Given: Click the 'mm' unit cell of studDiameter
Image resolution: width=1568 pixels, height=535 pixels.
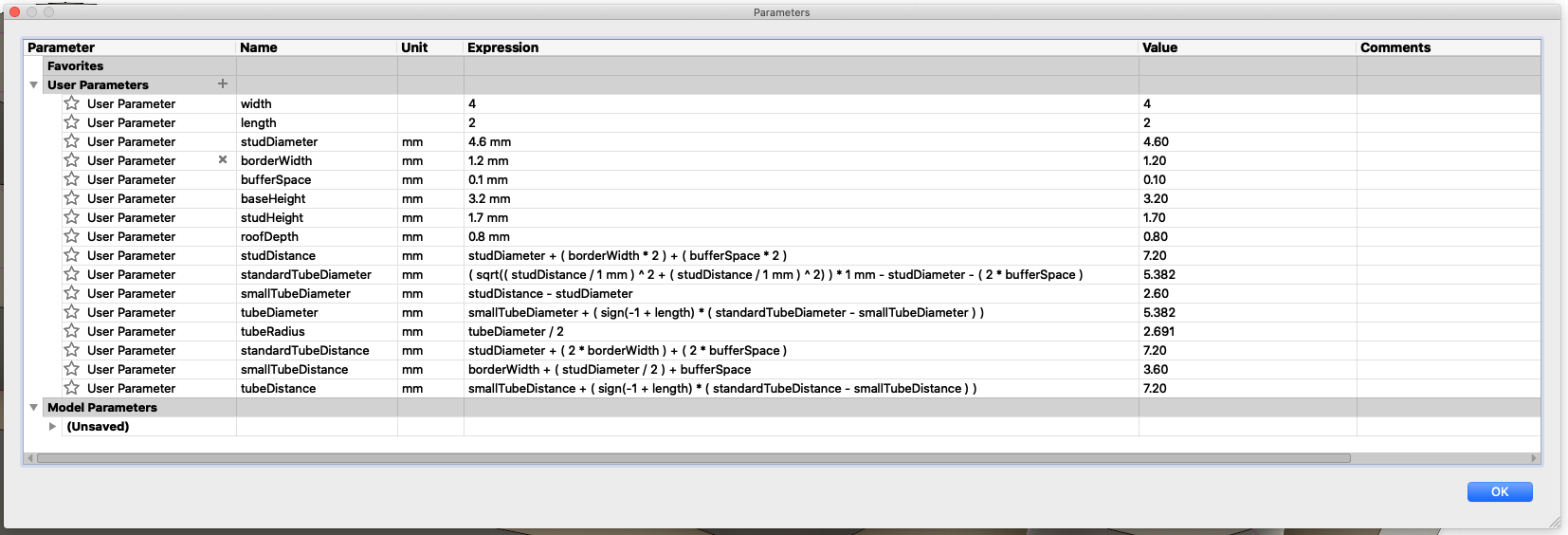Looking at the screenshot, I should point(430,141).
